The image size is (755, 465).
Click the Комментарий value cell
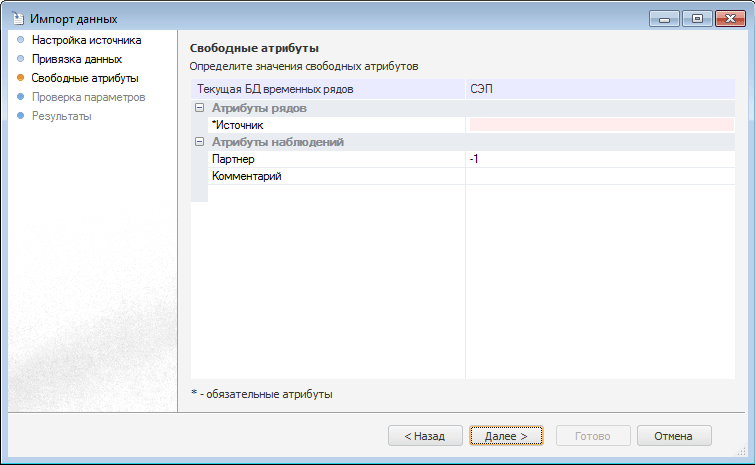(x=600, y=177)
